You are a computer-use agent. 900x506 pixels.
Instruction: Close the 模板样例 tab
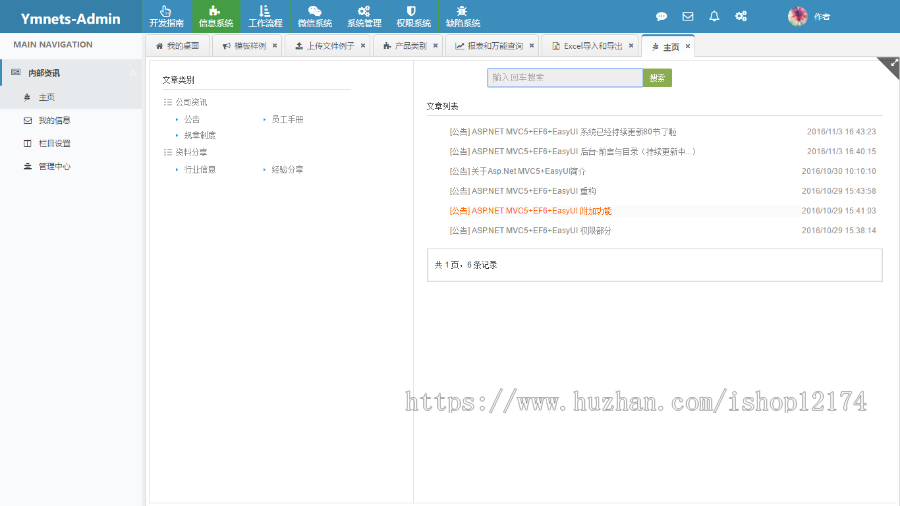[x=274, y=46]
